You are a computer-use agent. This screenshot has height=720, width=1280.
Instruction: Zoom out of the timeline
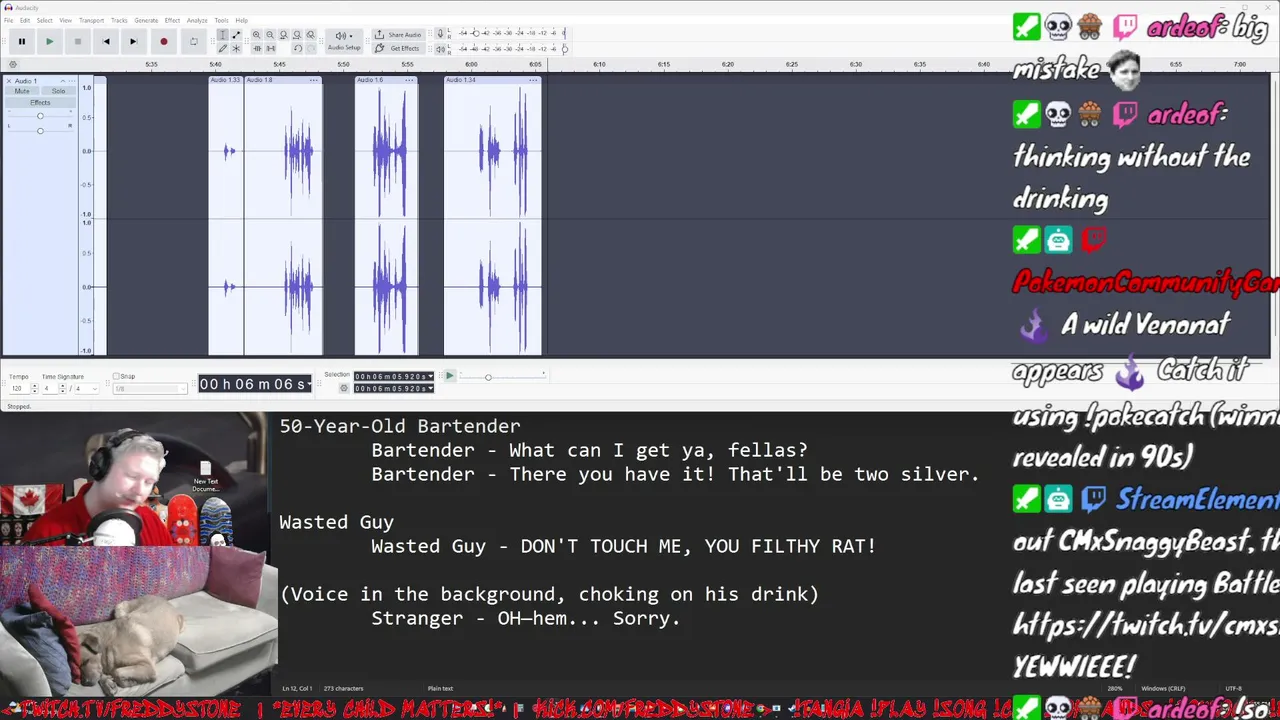click(270, 35)
